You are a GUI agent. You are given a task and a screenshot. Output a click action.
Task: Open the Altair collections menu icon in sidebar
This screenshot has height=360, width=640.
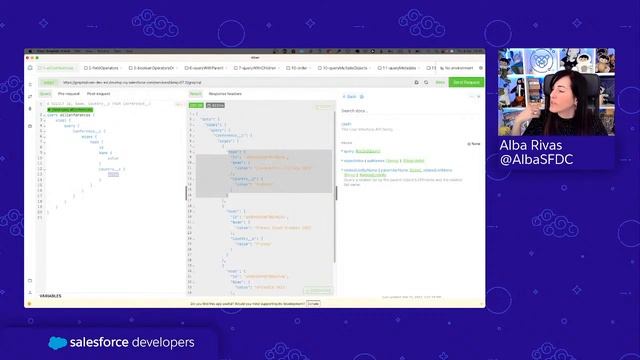30,84
